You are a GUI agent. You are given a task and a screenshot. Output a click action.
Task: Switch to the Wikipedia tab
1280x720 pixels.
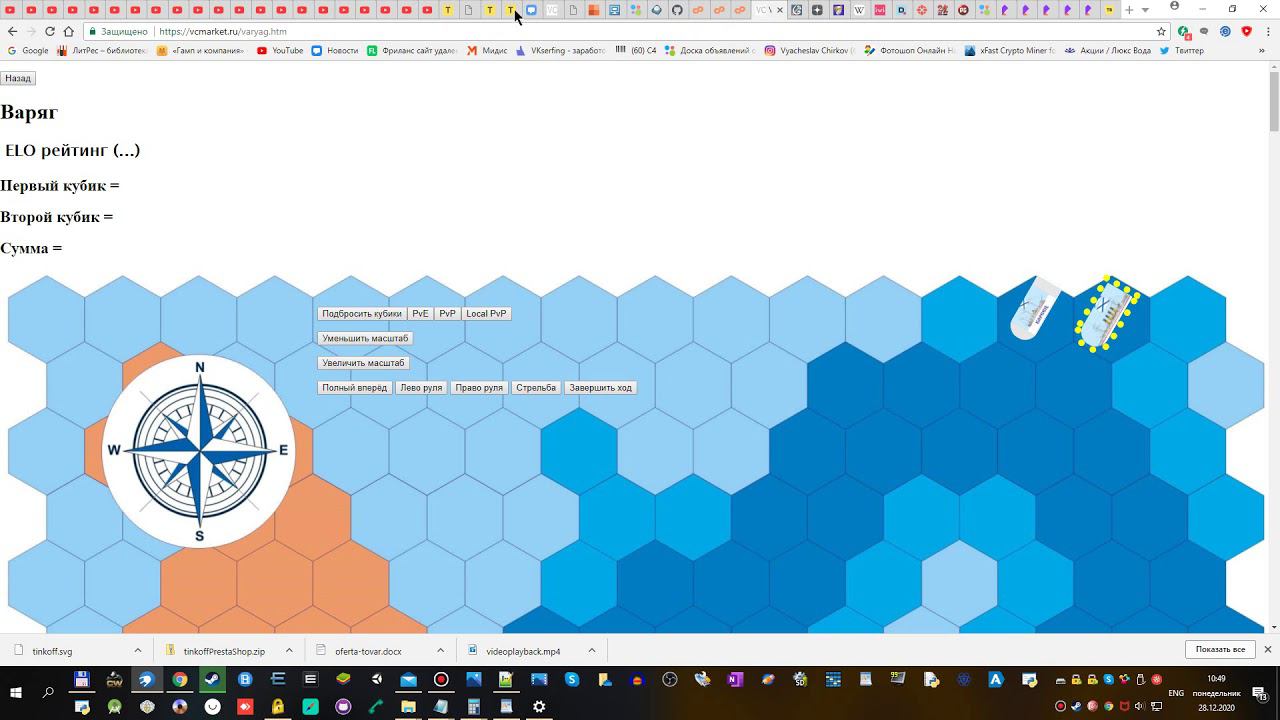(x=859, y=10)
